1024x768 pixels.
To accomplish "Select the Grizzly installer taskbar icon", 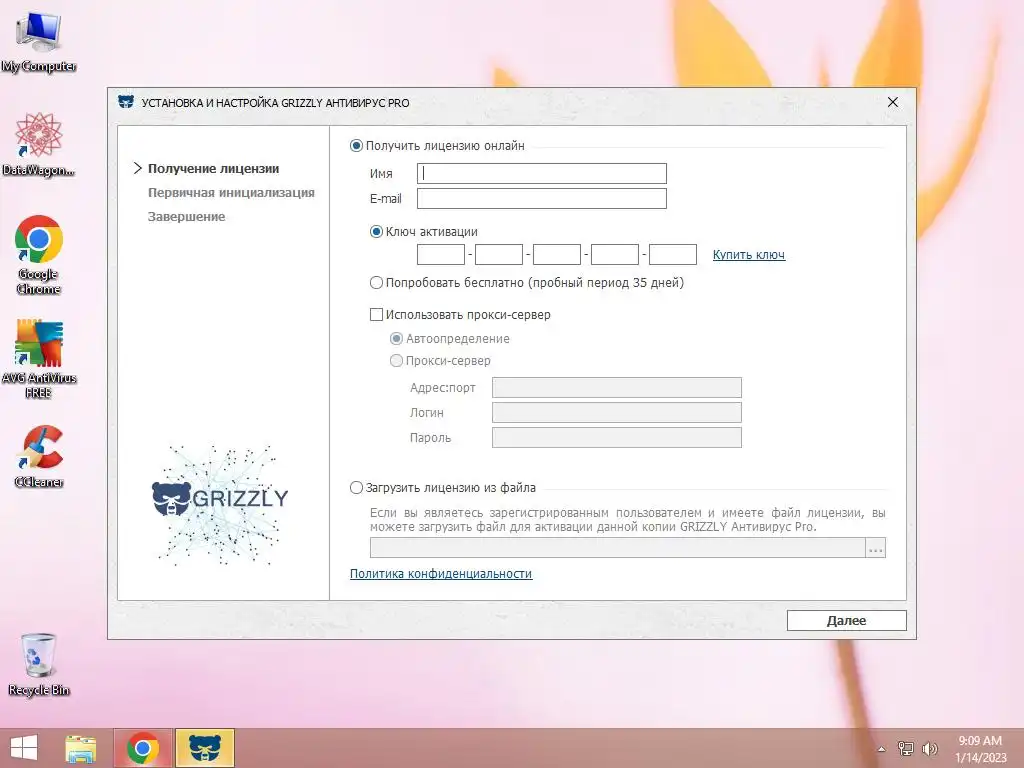I will coord(204,748).
